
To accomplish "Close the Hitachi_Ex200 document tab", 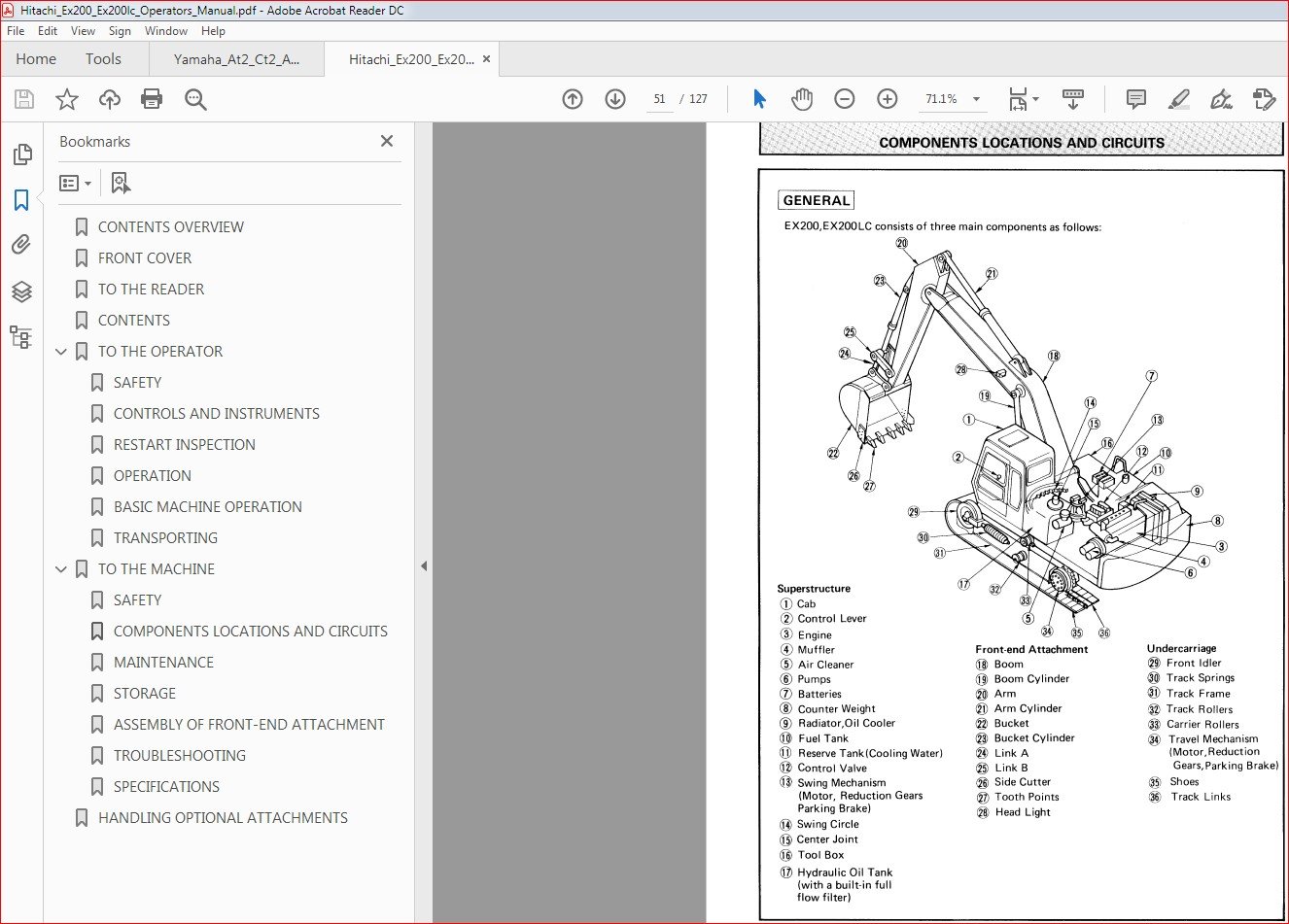I will tap(486, 59).
